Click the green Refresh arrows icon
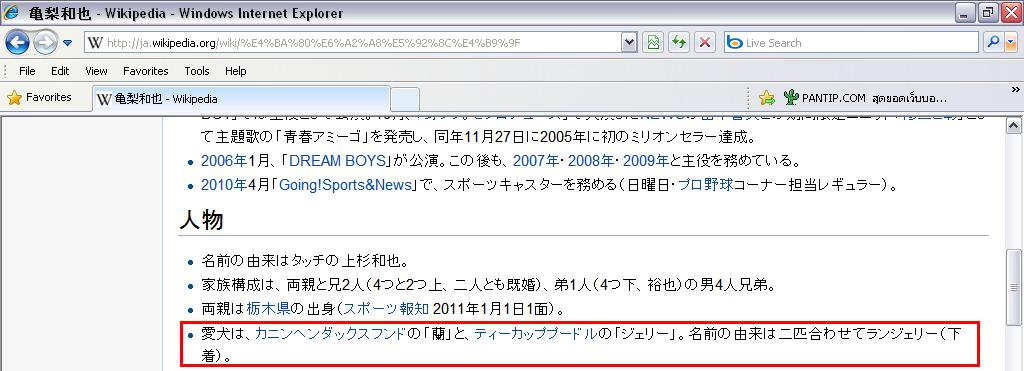 (679, 43)
